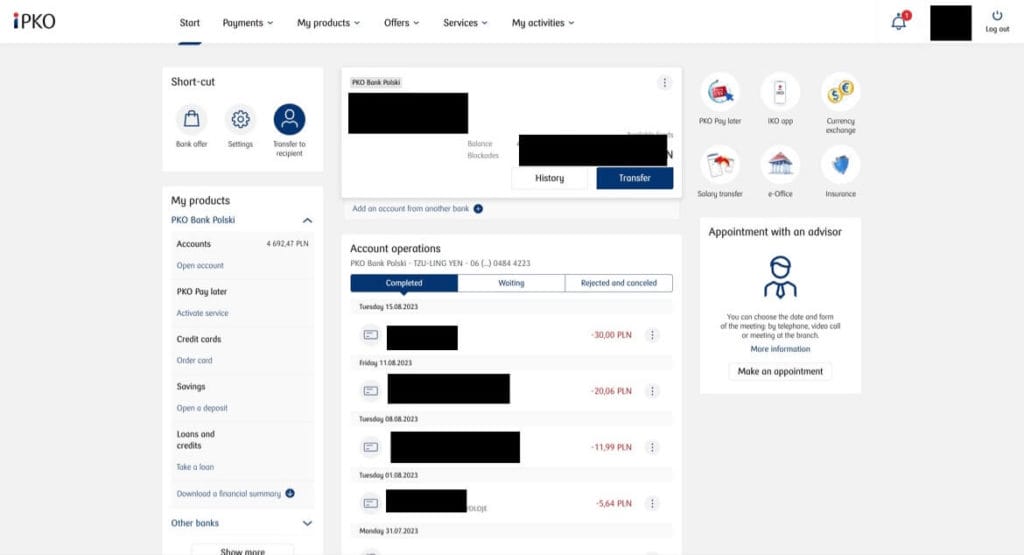Collapse the PKO Bank Polski section
This screenshot has height=555, width=1024.
click(x=307, y=221)
